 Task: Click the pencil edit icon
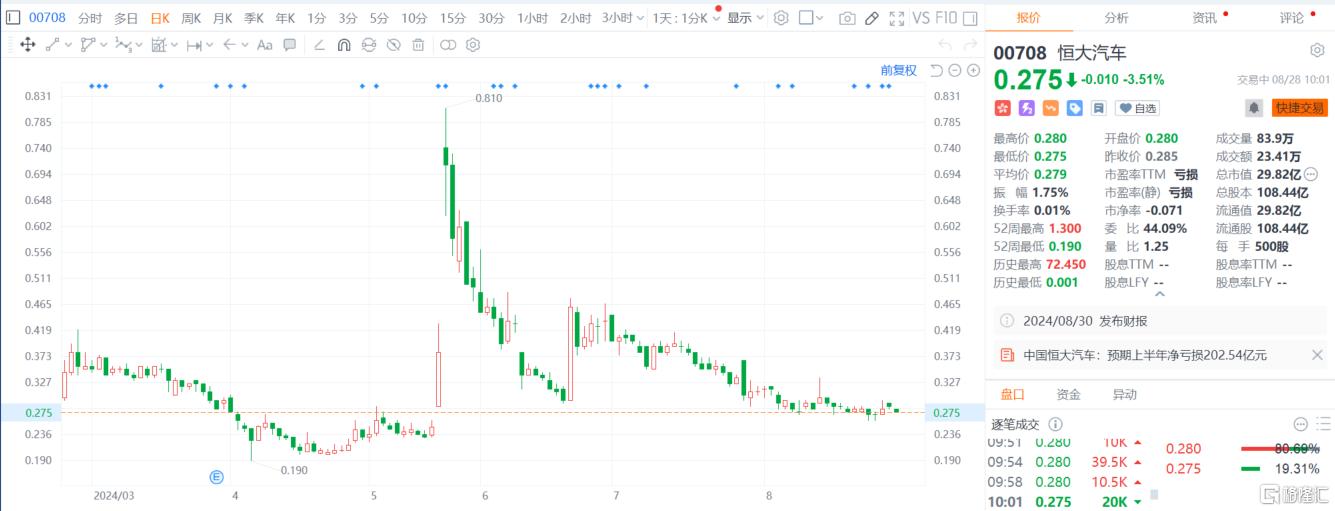[872, 18]
